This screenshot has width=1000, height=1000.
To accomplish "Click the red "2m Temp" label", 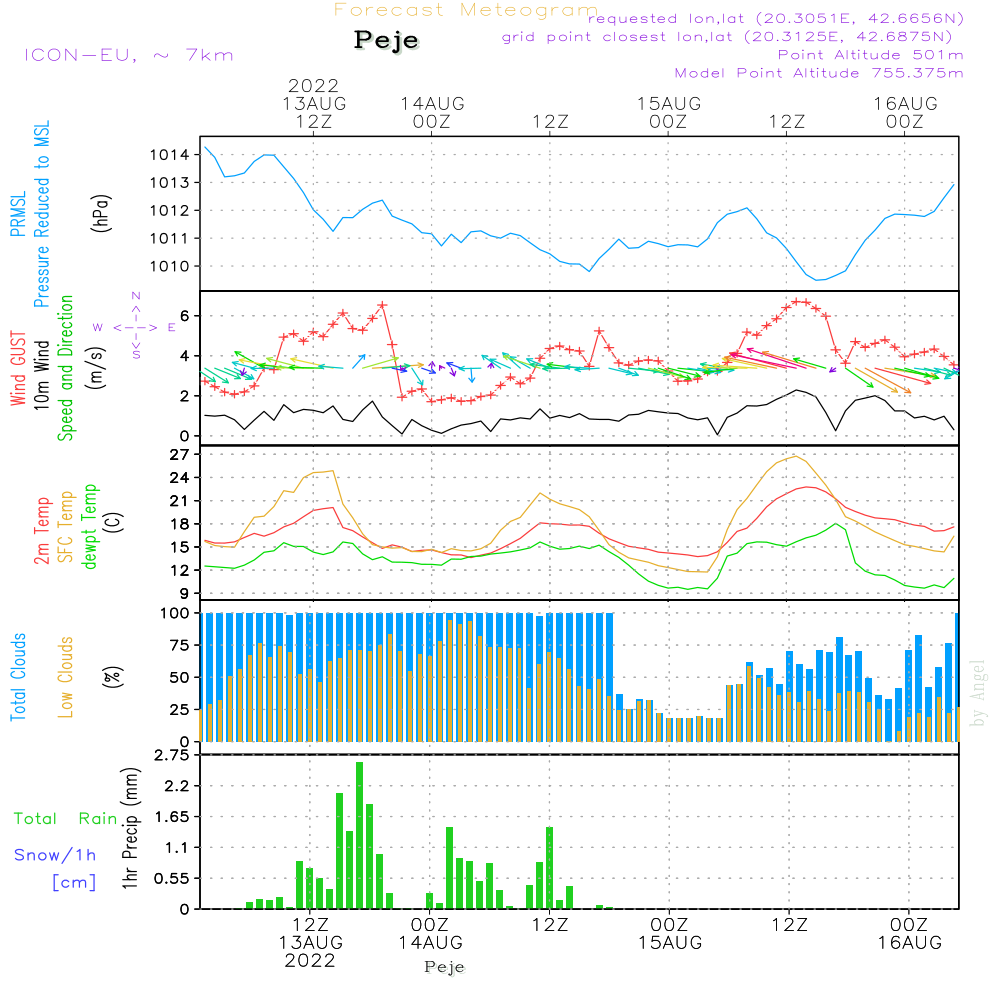I will (x=41, y=531).
